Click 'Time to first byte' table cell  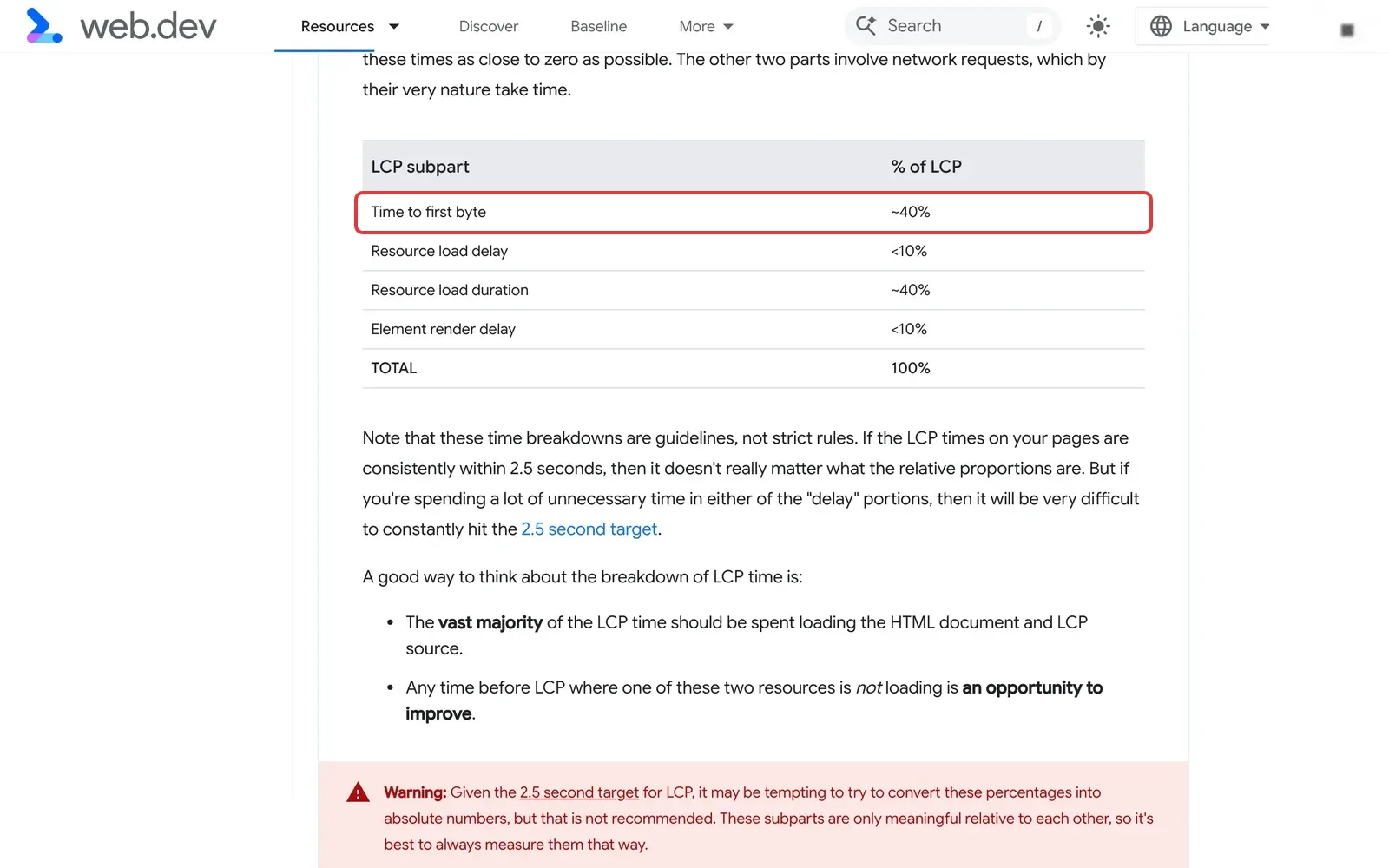coord(428,212)
